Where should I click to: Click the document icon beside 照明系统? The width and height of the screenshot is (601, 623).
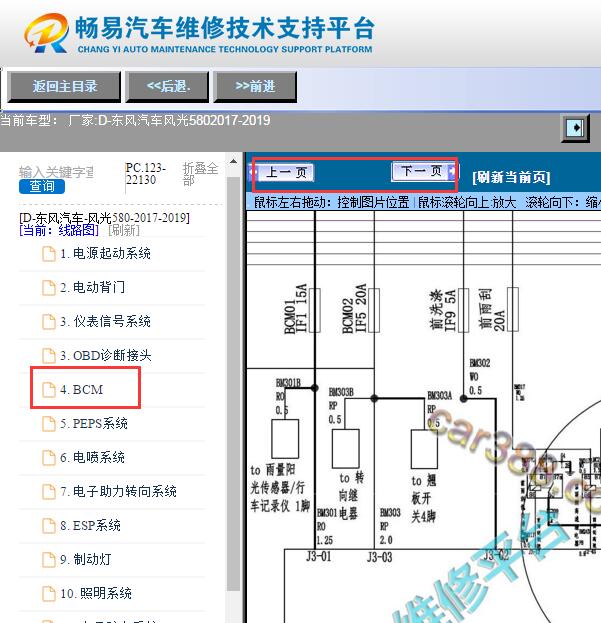point(49,594)
